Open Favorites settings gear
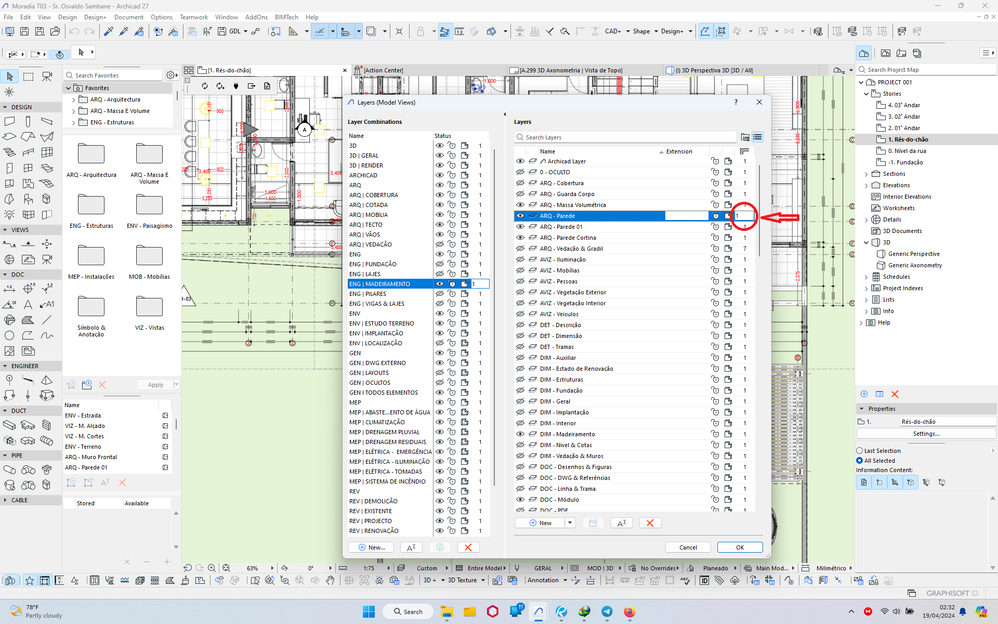The image size is (998, 624). (170, 75)
